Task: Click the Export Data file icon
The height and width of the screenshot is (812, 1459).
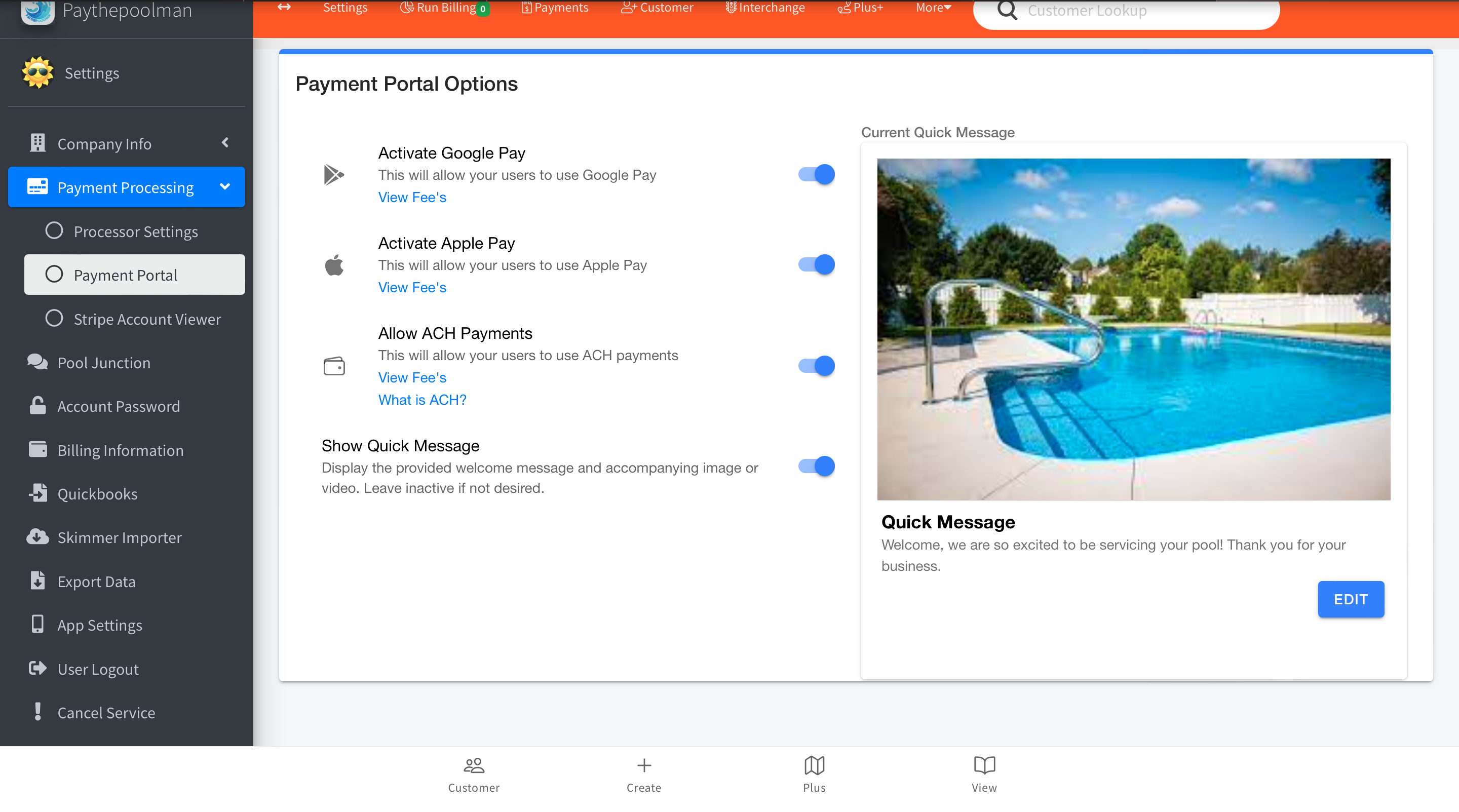Action: pyautogui.click(x=37, y=581)
